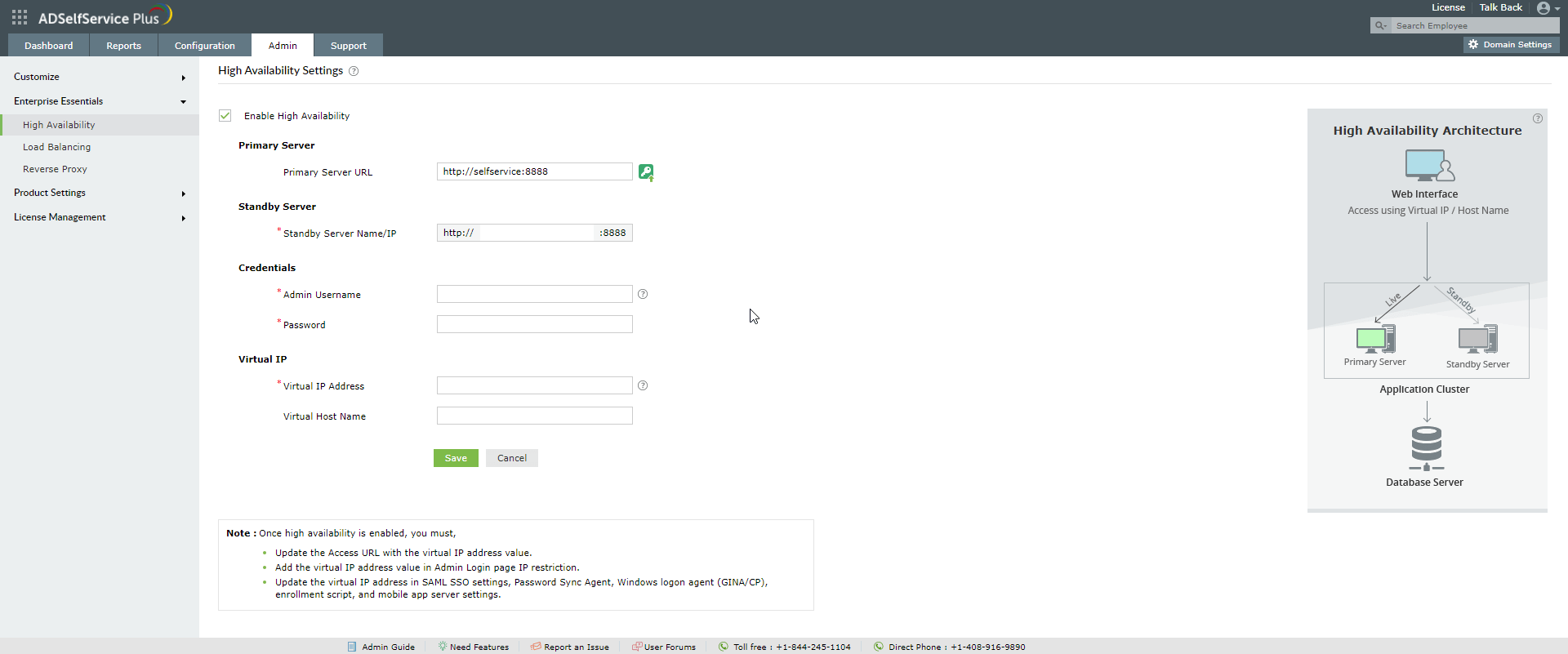Click the User Forums icon in footer
Screen dimensions: 1568x654
[637, 646]
